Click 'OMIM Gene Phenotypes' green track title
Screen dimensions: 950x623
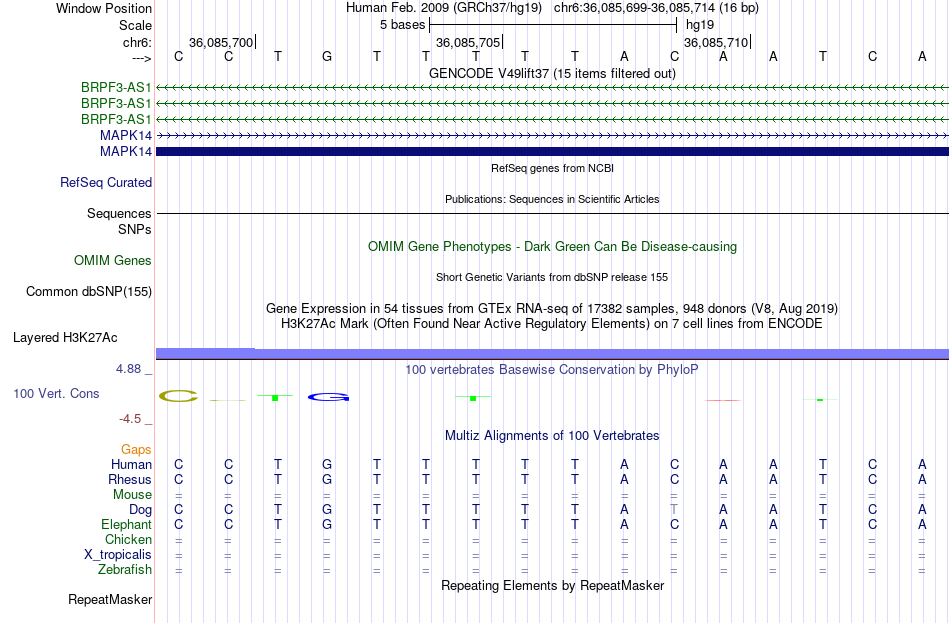tap(552, 247)
